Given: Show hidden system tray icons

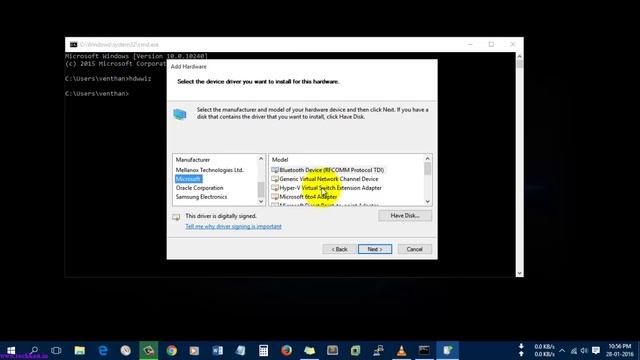Looking at the screenshot, I should [x=562, y=351].
